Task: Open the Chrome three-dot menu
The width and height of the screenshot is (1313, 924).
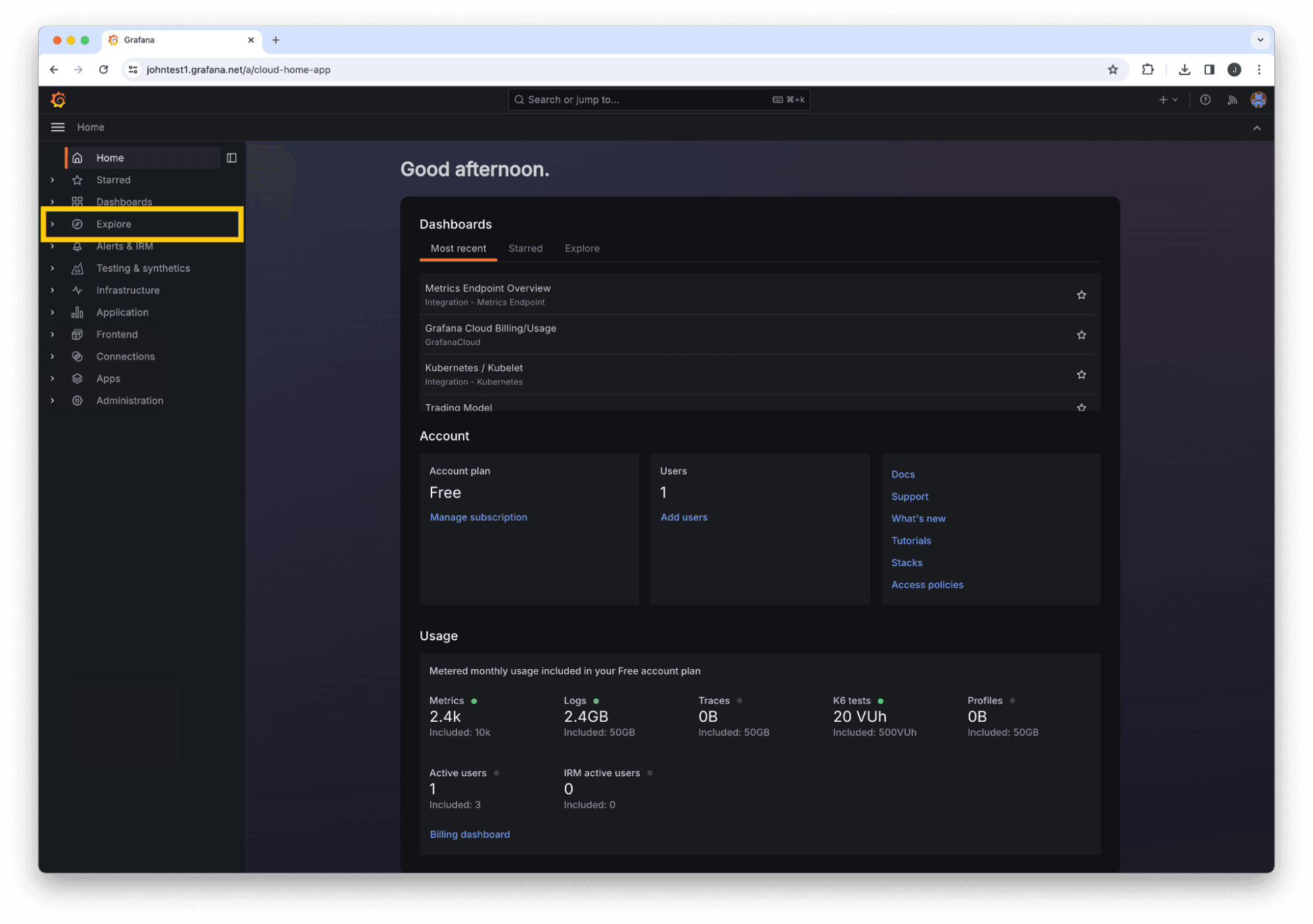Action: tap(1259, 70)
